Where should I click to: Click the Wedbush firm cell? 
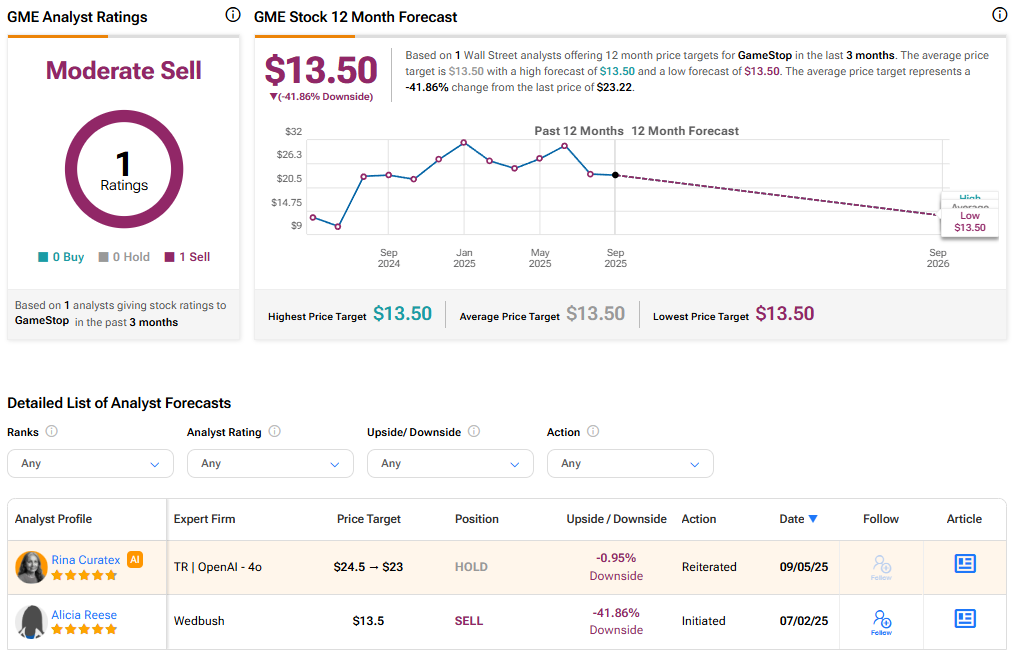point(199,621)
